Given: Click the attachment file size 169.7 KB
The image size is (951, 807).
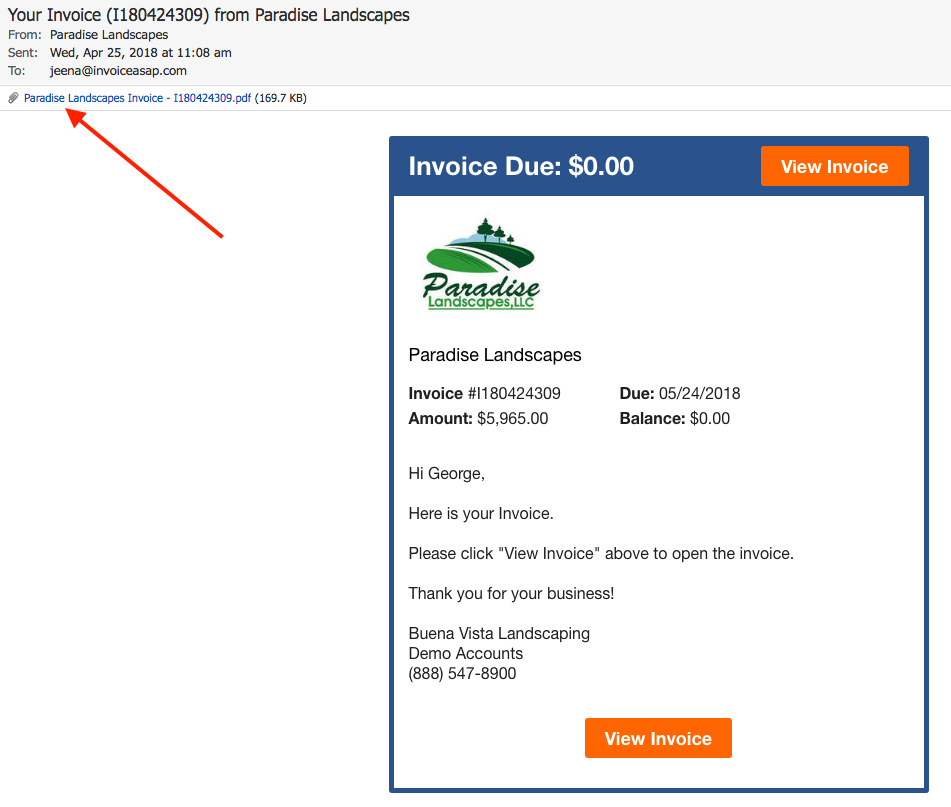Looking at the screenshot, I should (x=281, y=98).
